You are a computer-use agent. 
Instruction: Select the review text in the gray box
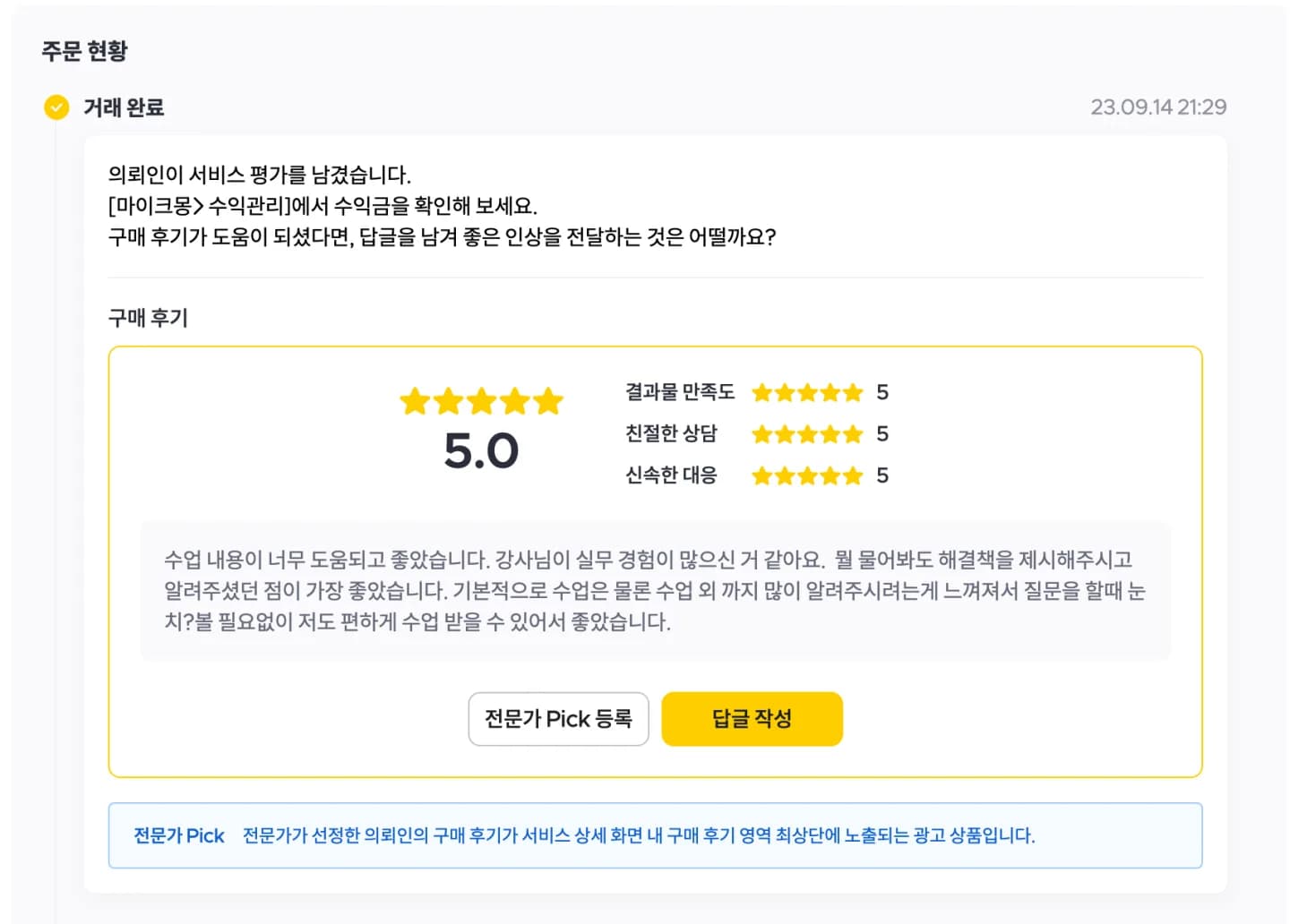[655, 590]
